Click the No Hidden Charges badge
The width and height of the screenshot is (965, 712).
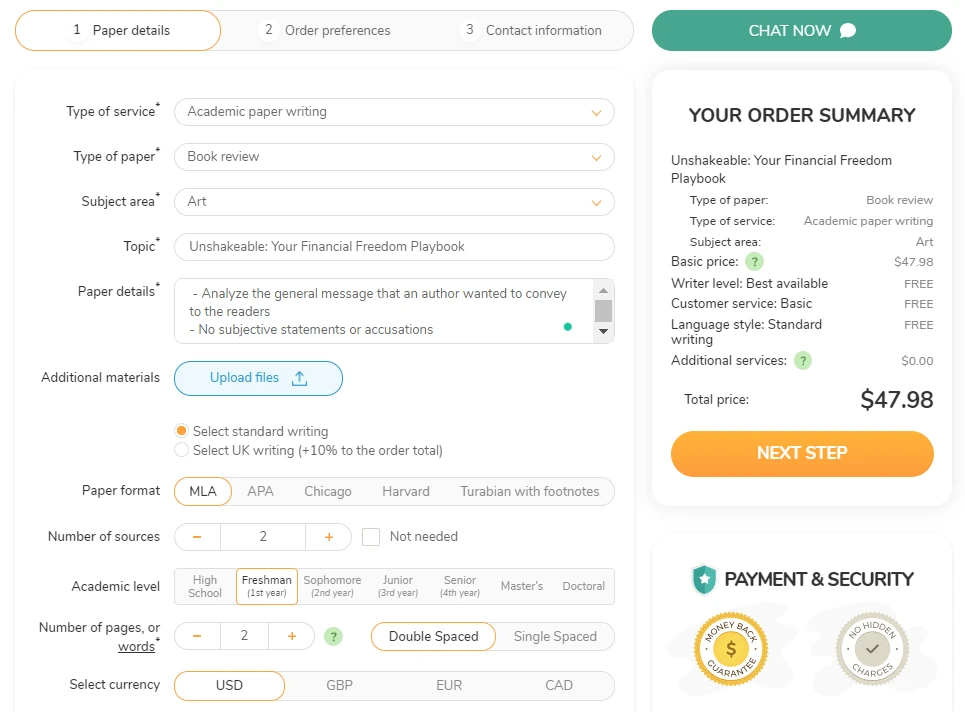tap(872, 648)
